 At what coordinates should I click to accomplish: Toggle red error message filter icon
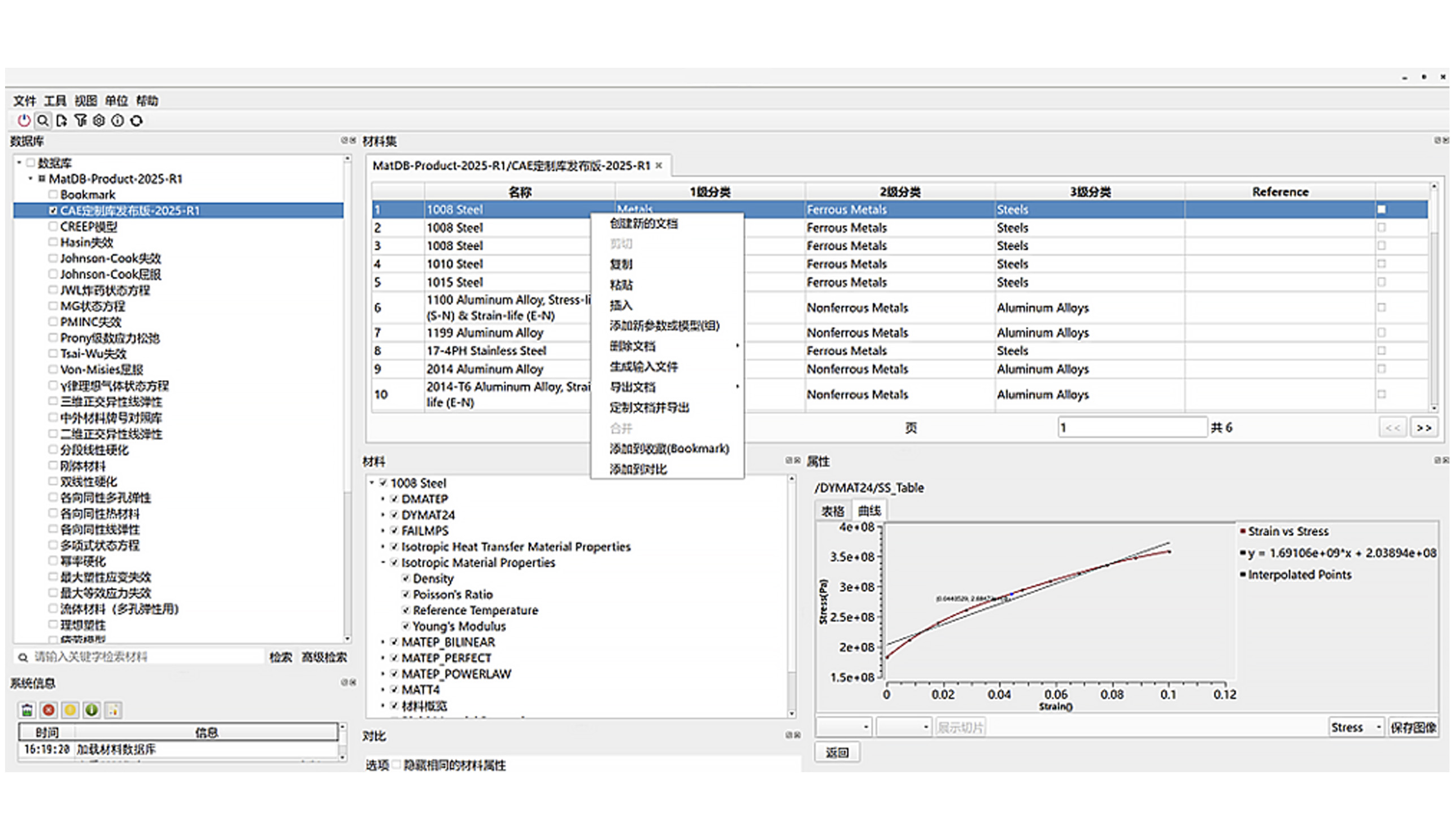point(49,710)
